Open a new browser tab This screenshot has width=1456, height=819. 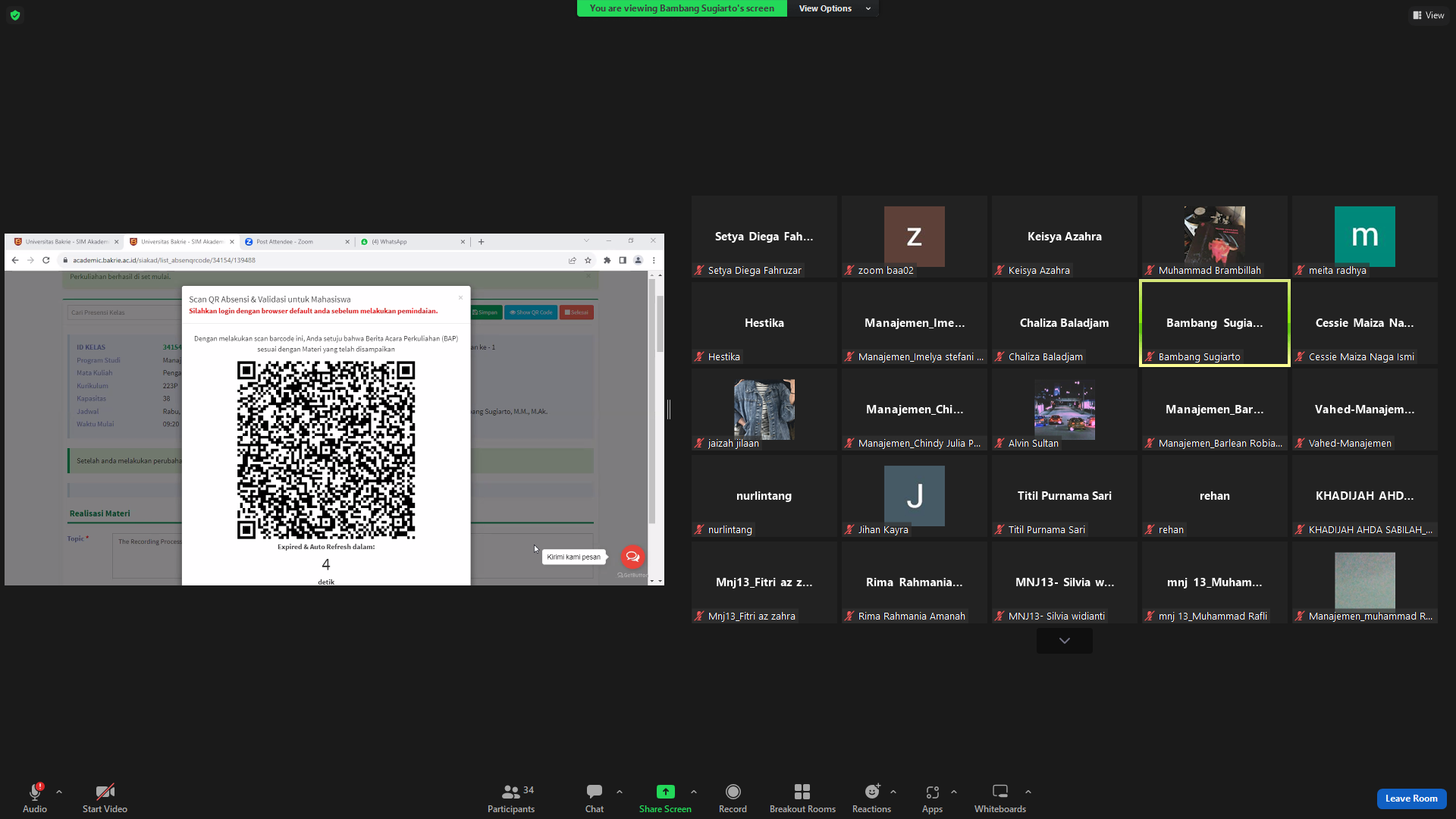click(x=481, y=242)
